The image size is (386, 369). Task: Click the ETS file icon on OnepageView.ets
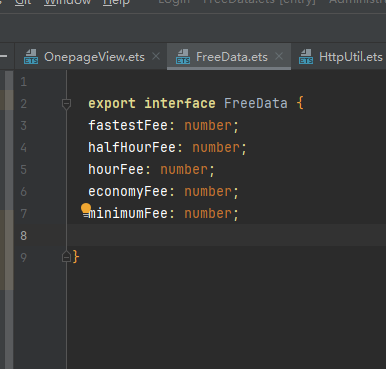pyautogui.click(x=31, y=57)
